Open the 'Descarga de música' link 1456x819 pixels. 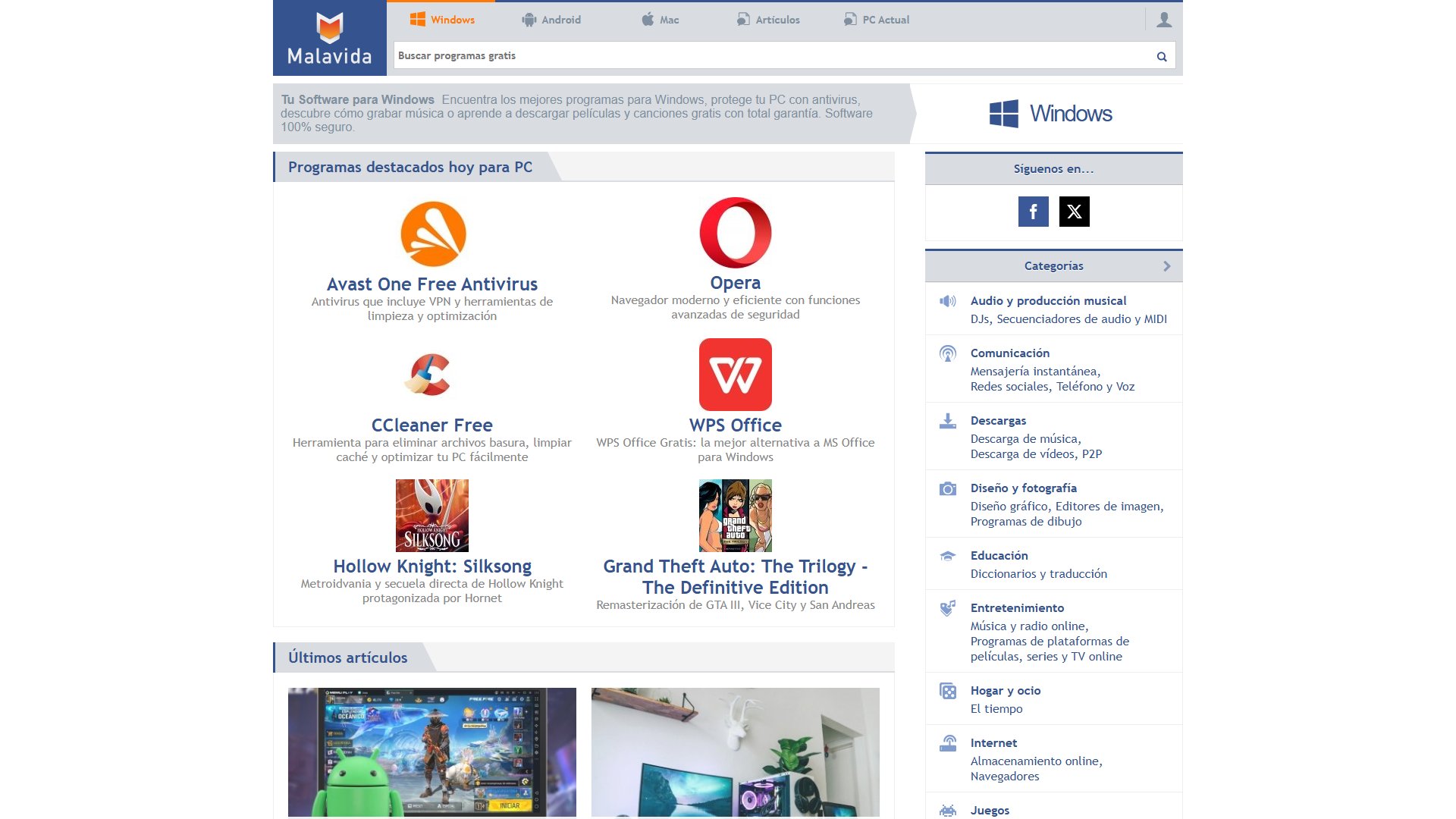[1025, 439]
